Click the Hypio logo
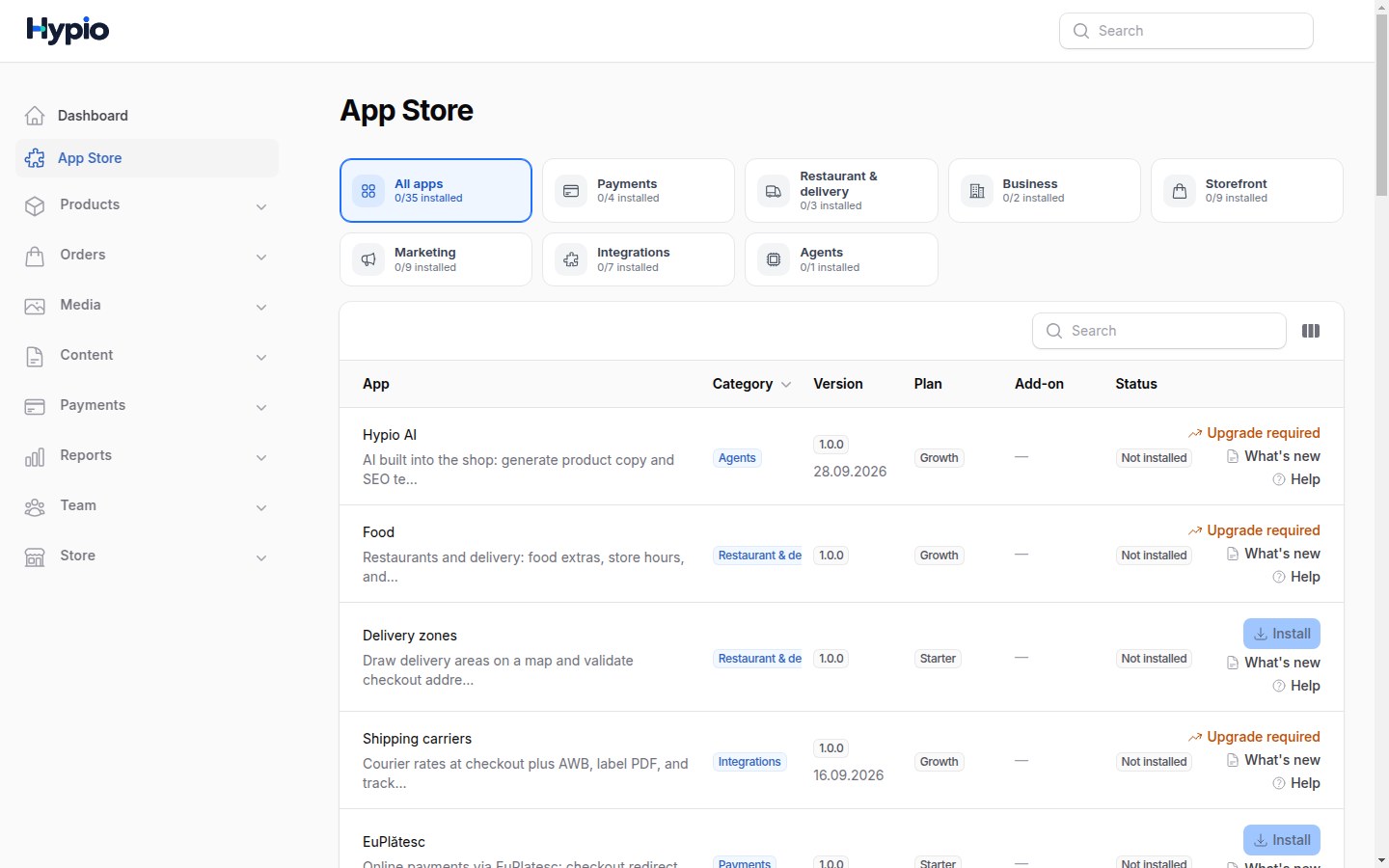 (68, 31)
